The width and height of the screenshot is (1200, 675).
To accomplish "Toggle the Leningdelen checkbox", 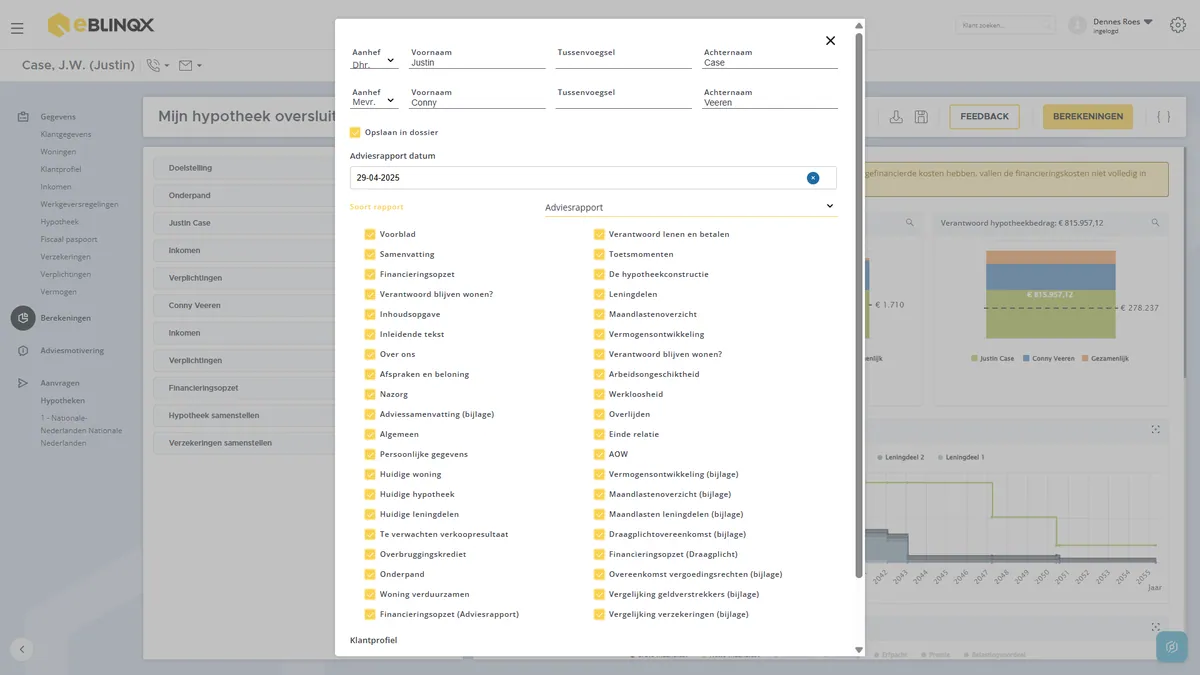I will point(599,294).
